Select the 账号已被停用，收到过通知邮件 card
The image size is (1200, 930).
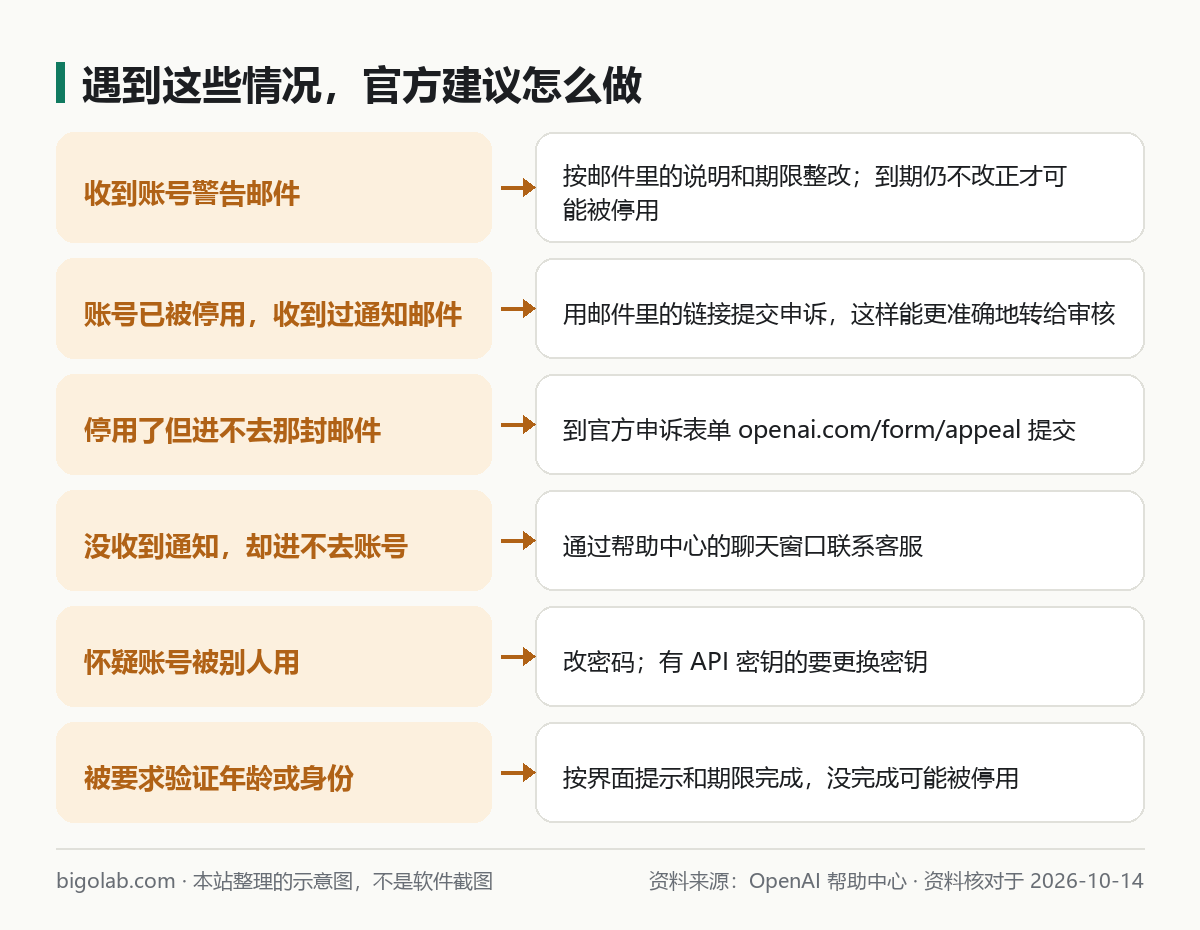(x=274, y=308)
